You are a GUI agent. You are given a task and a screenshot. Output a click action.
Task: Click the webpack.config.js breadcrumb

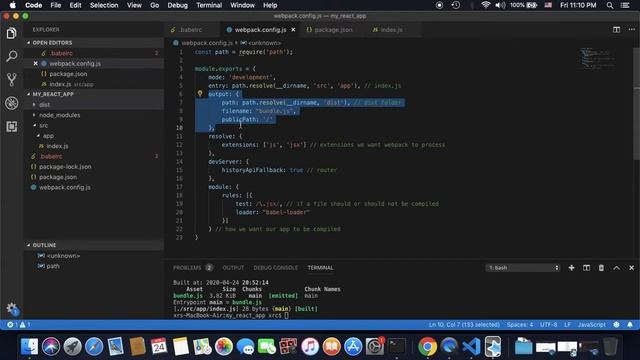[207, 43]
